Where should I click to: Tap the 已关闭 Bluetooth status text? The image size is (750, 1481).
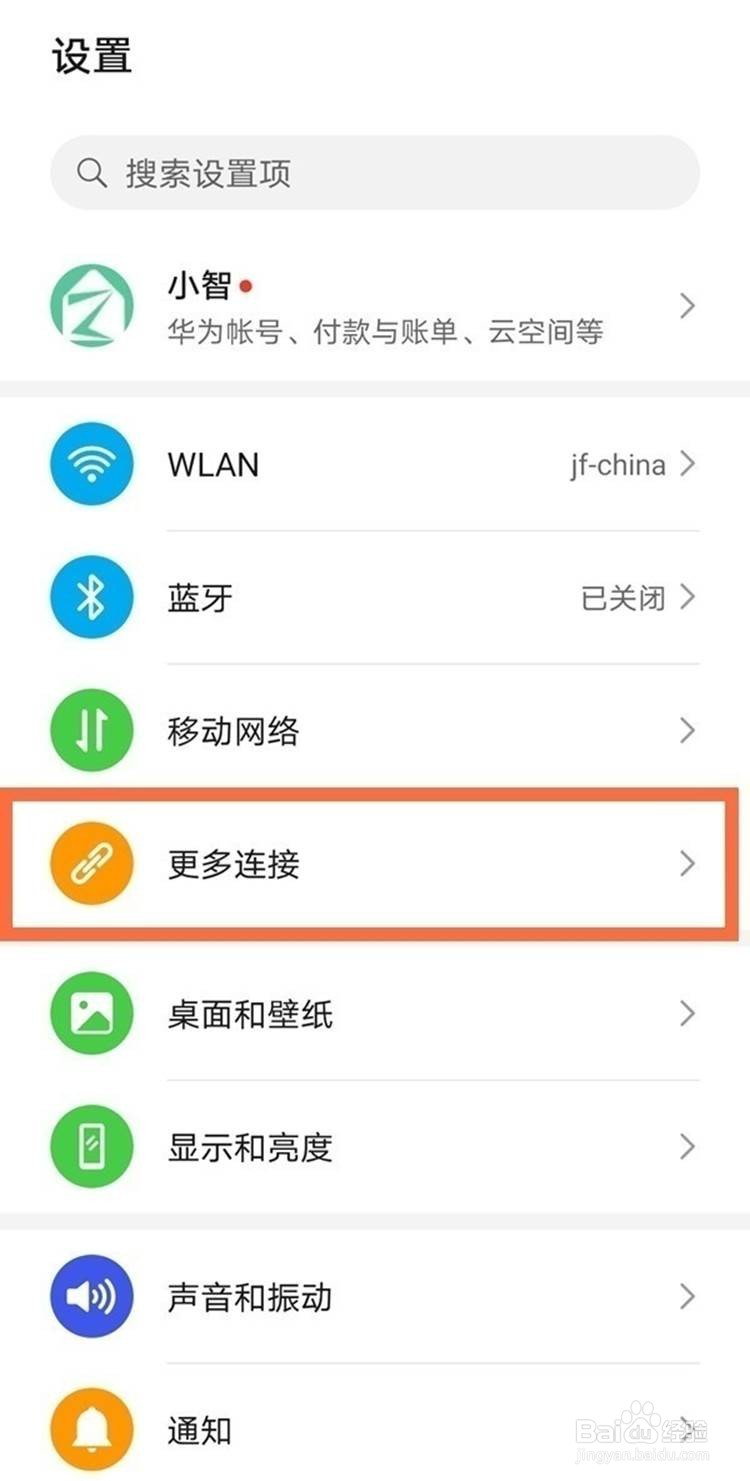click(x=623, y=598)
